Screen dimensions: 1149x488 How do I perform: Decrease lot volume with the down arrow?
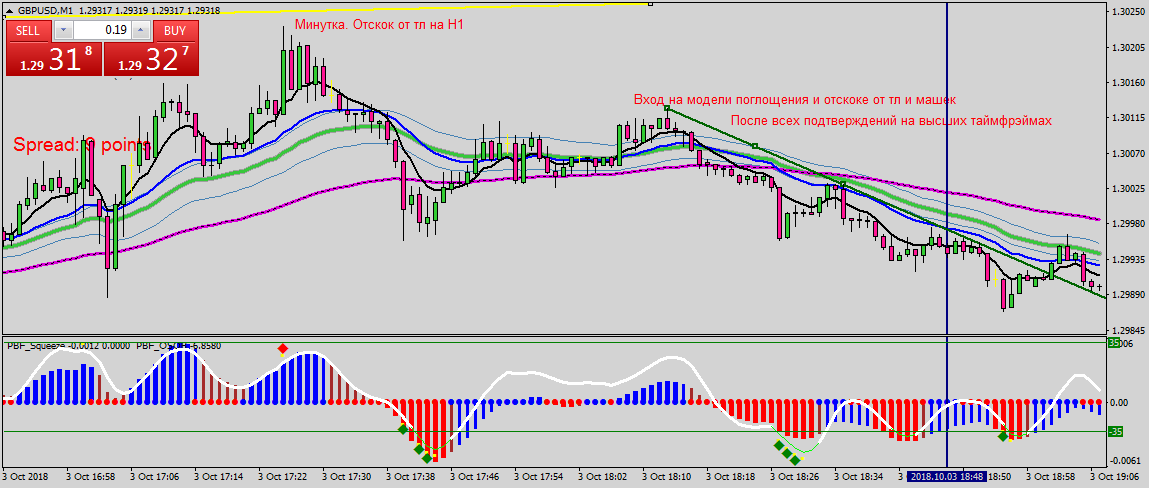point(64,30)
